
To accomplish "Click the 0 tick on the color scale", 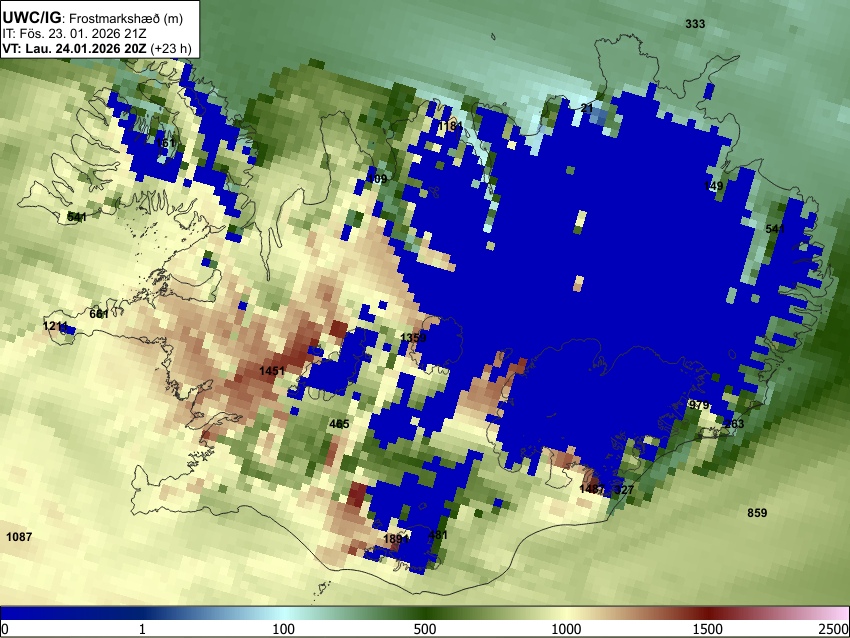I will pyautogui.click(x=5, y=629).
